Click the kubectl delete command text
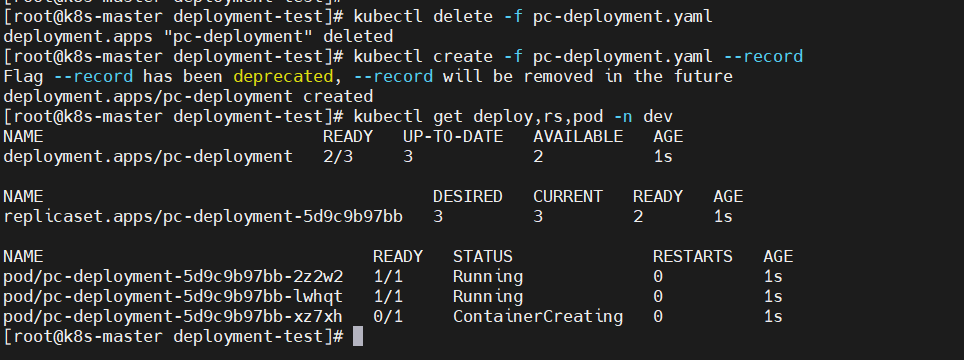Screen dimensions: 964x360 pos(533,17)
